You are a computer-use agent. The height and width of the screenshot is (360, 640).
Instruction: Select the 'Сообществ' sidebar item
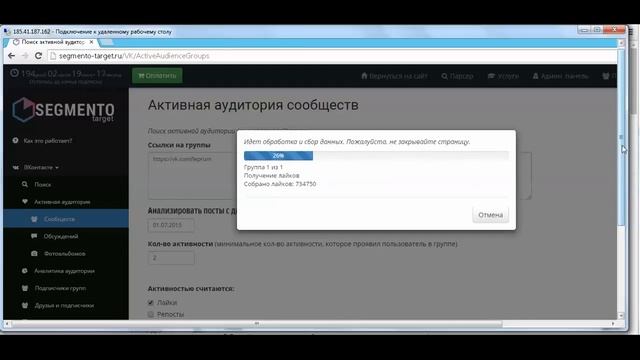pyautogui.click(x=66, y=219)
